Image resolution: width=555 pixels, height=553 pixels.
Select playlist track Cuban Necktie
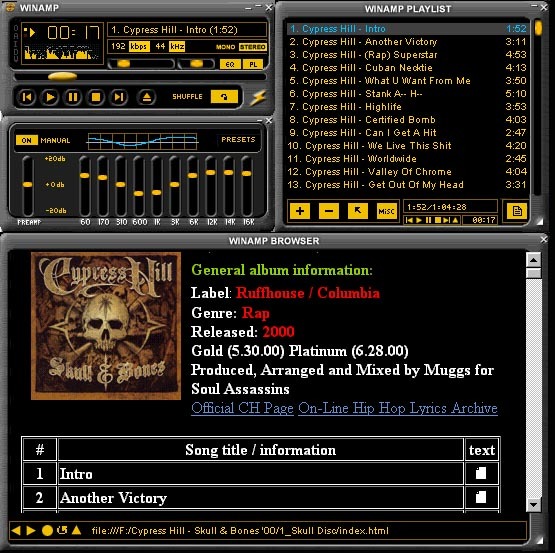pyautogui.click(x=408, y=68)
